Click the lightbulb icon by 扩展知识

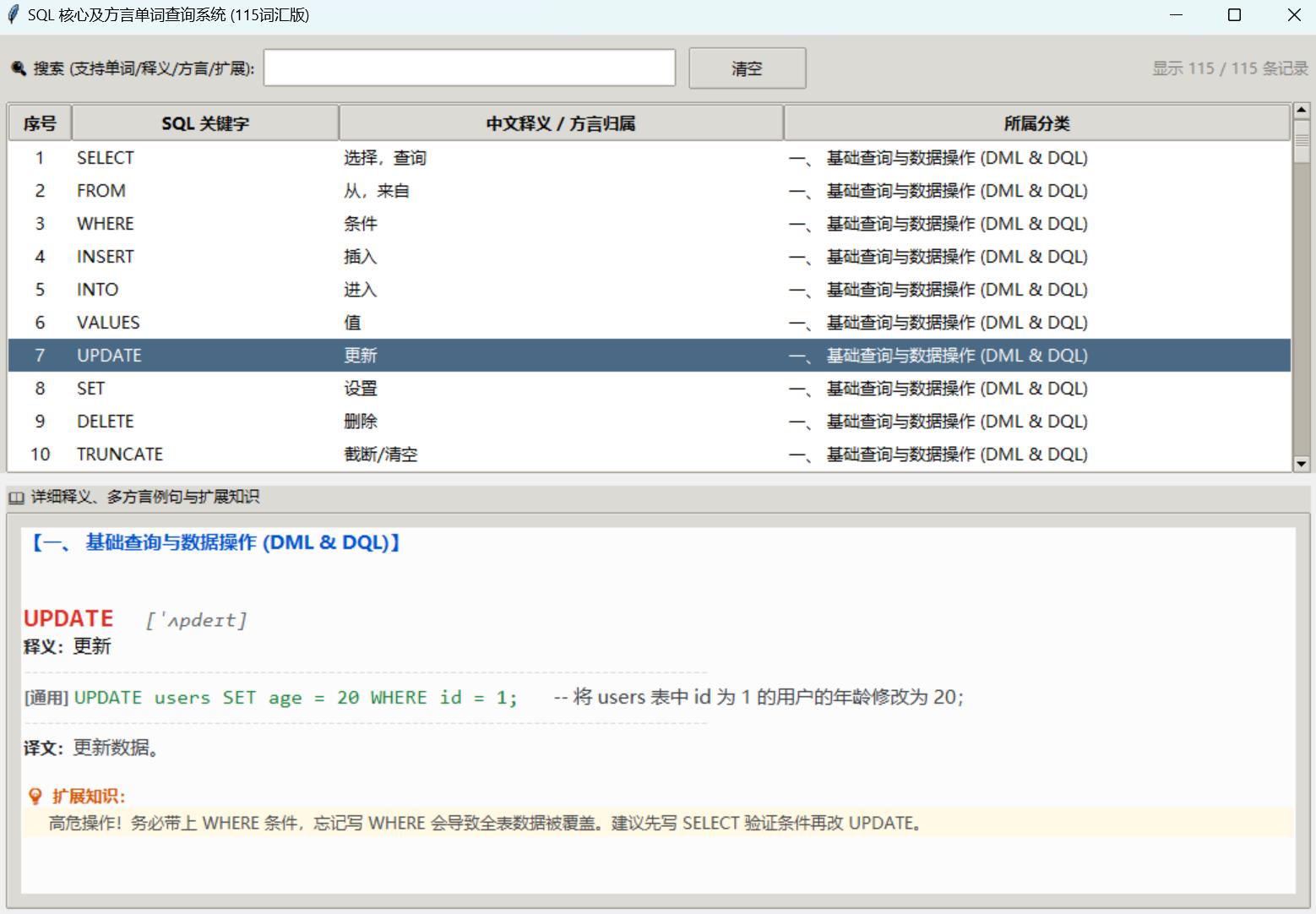35,797
